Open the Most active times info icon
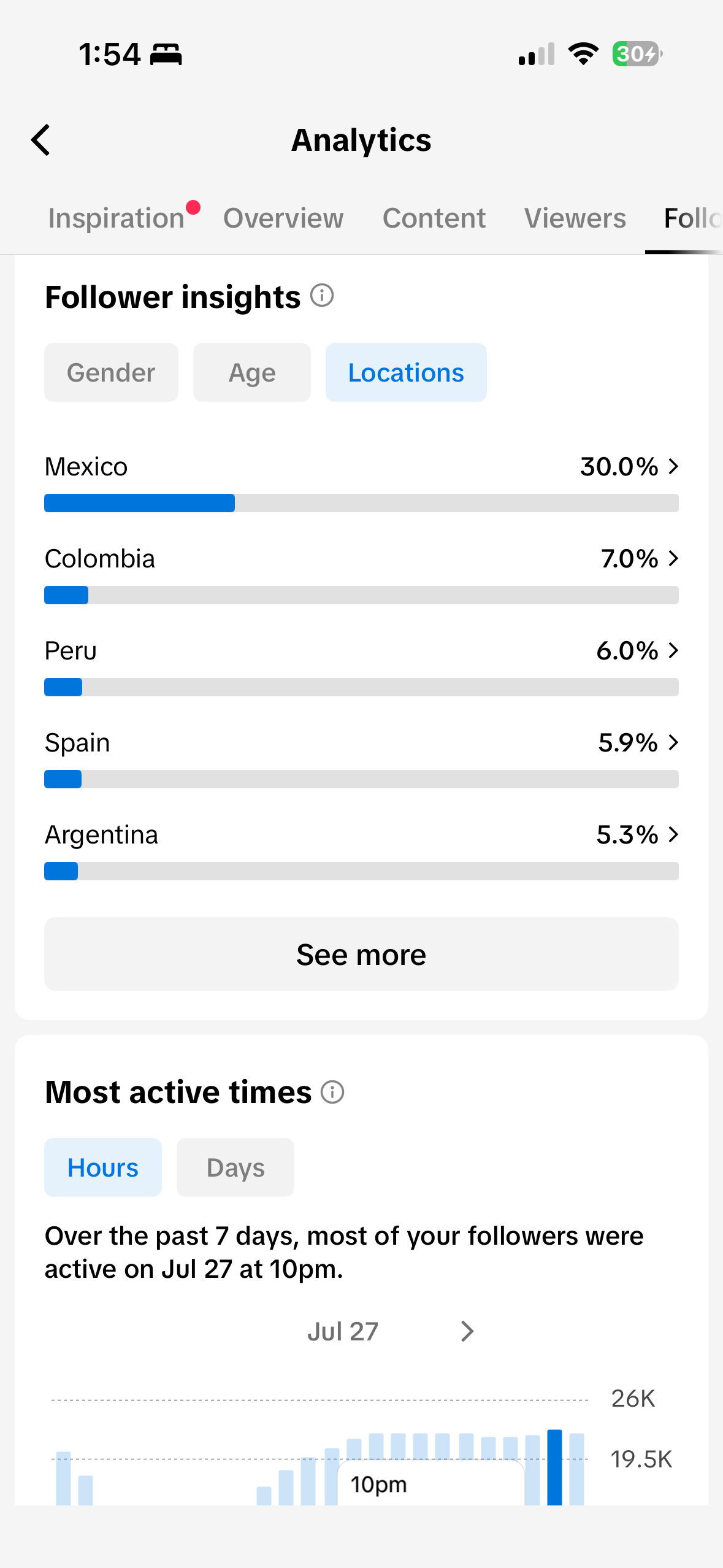Image resolution: width=723 pixels, height=1568 pixels. click(x=332, y=1092)
